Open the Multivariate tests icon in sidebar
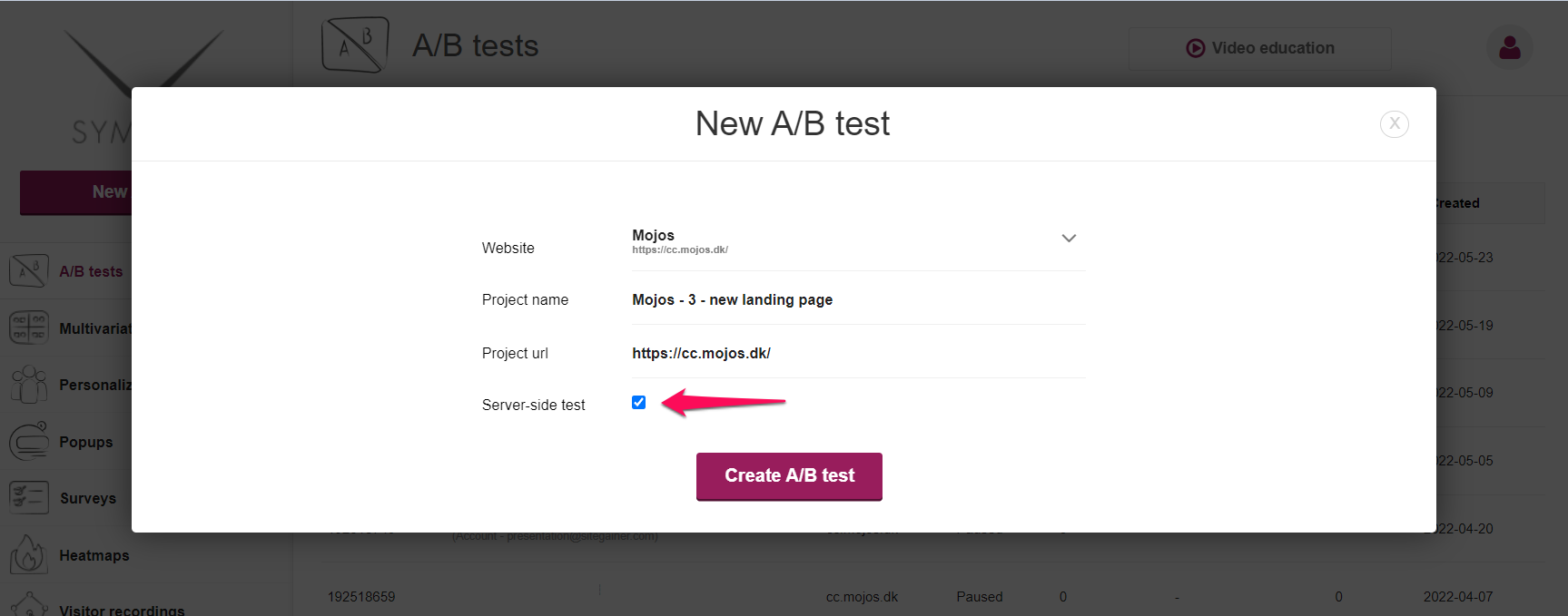This screenshot has height=616, width=1568. tap(28, 328)
